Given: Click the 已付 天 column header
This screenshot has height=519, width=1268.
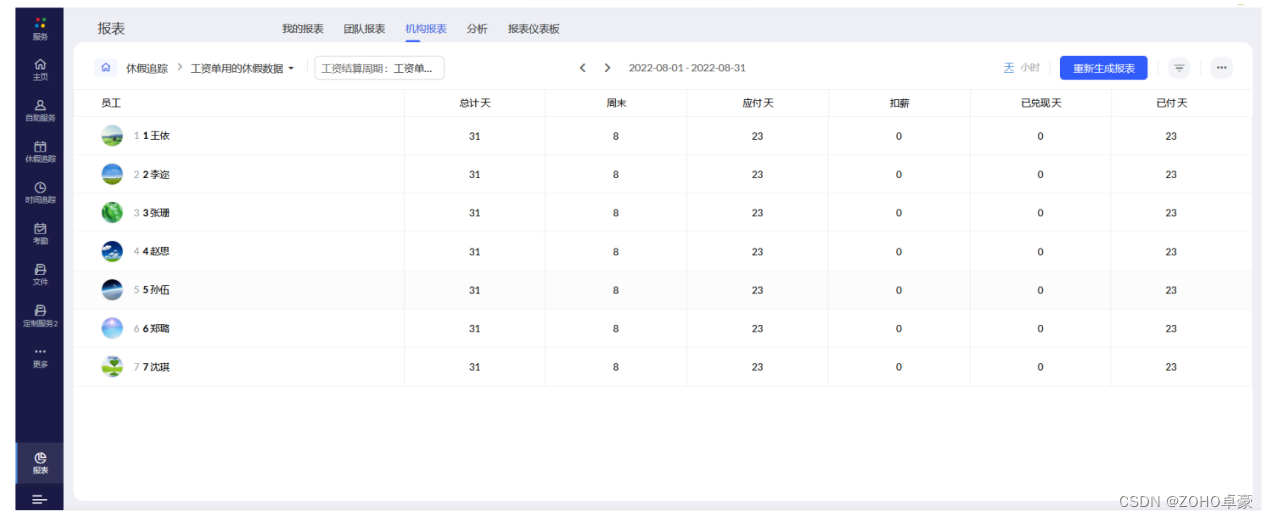Looking at the screenshot, I should click(x=1171, y=103).
